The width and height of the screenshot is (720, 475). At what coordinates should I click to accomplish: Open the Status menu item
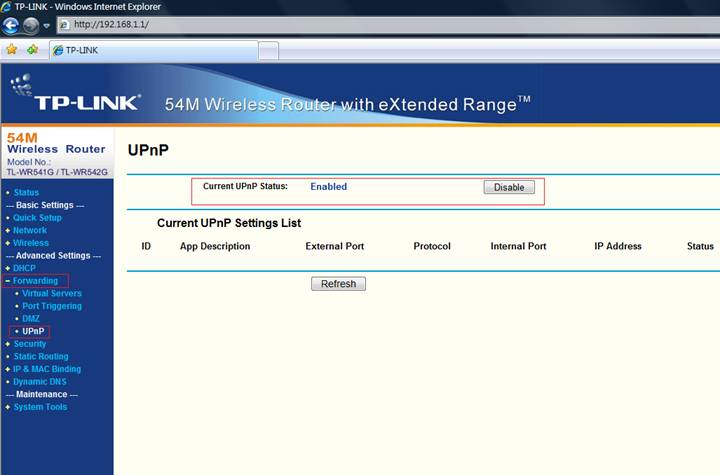[x=26, y=192]
